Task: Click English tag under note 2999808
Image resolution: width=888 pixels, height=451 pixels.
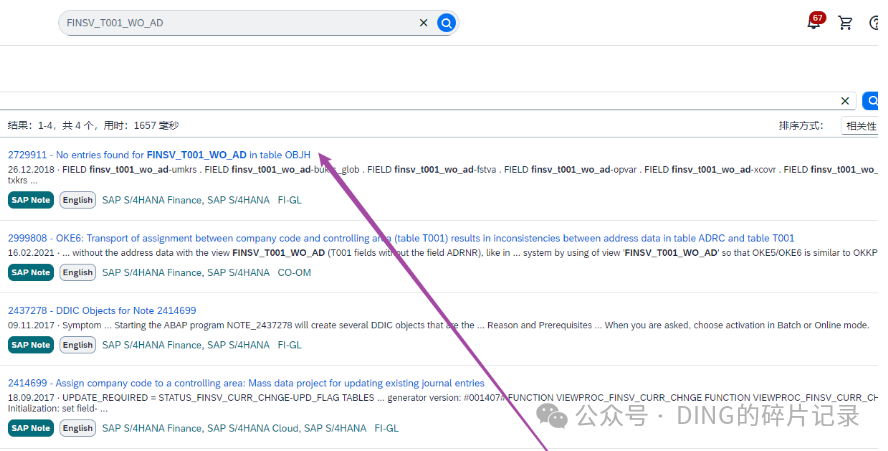Action: [x=78, y=273]
